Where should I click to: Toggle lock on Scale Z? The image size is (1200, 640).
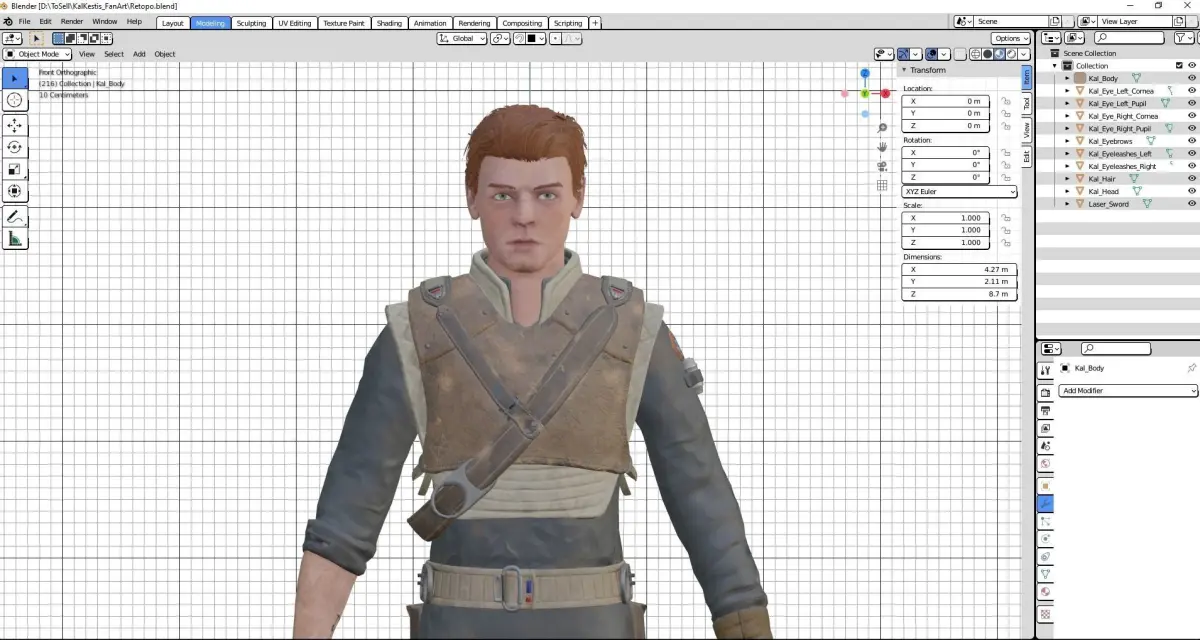1005,243
